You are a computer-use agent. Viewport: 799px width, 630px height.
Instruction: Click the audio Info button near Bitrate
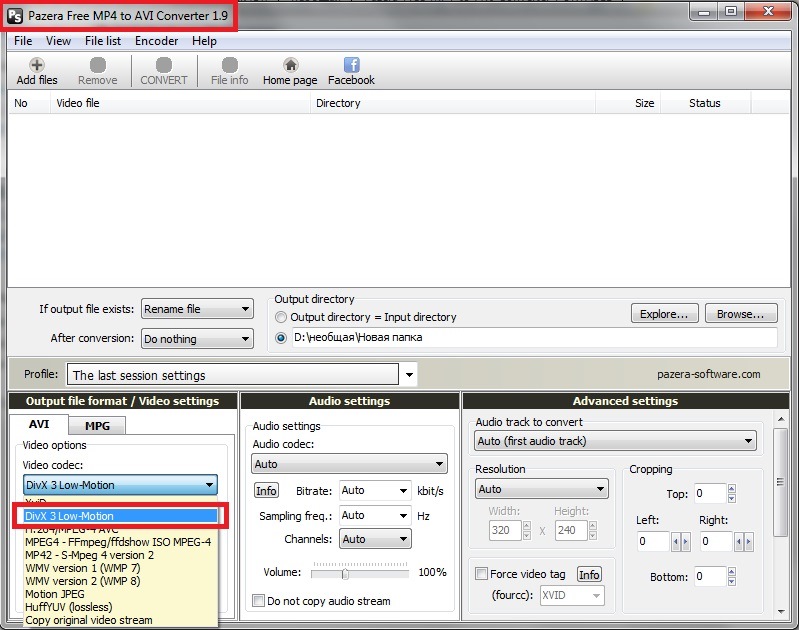(x=266, y=490)
